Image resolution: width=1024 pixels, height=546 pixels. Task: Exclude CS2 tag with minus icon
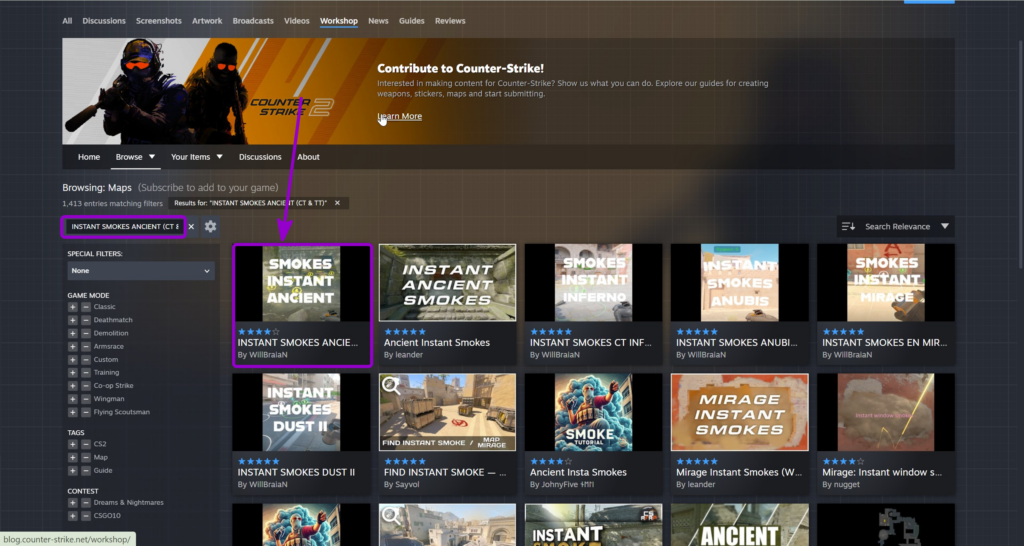(x=86, y=444)
